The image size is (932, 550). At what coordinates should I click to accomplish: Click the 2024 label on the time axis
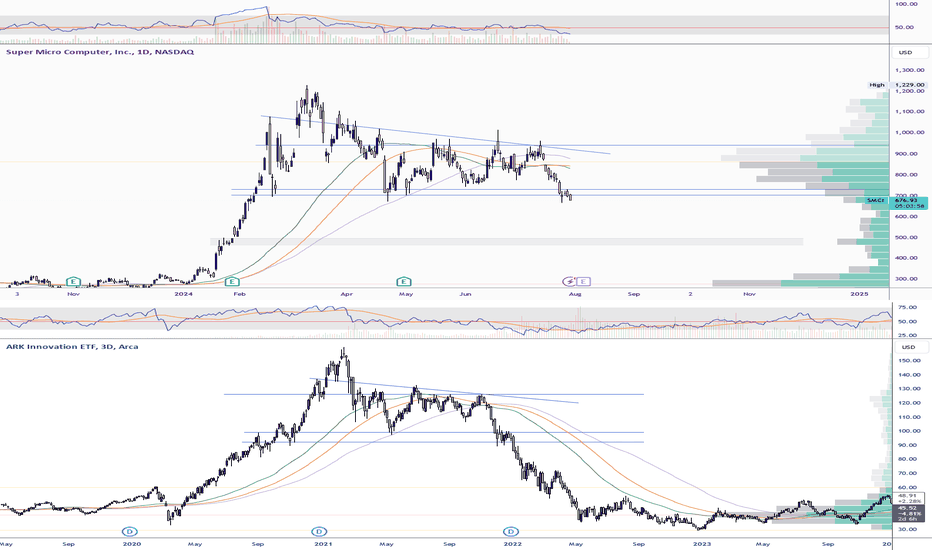[184, 294]
